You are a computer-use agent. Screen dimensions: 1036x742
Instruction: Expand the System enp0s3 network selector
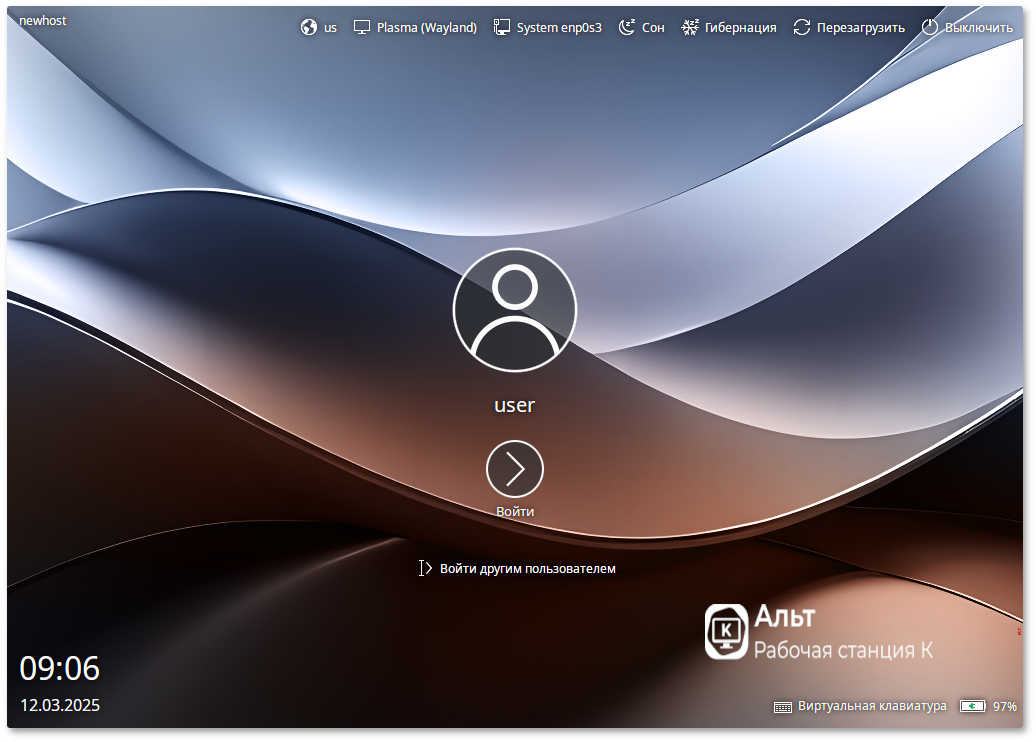[x=559, y=28]
